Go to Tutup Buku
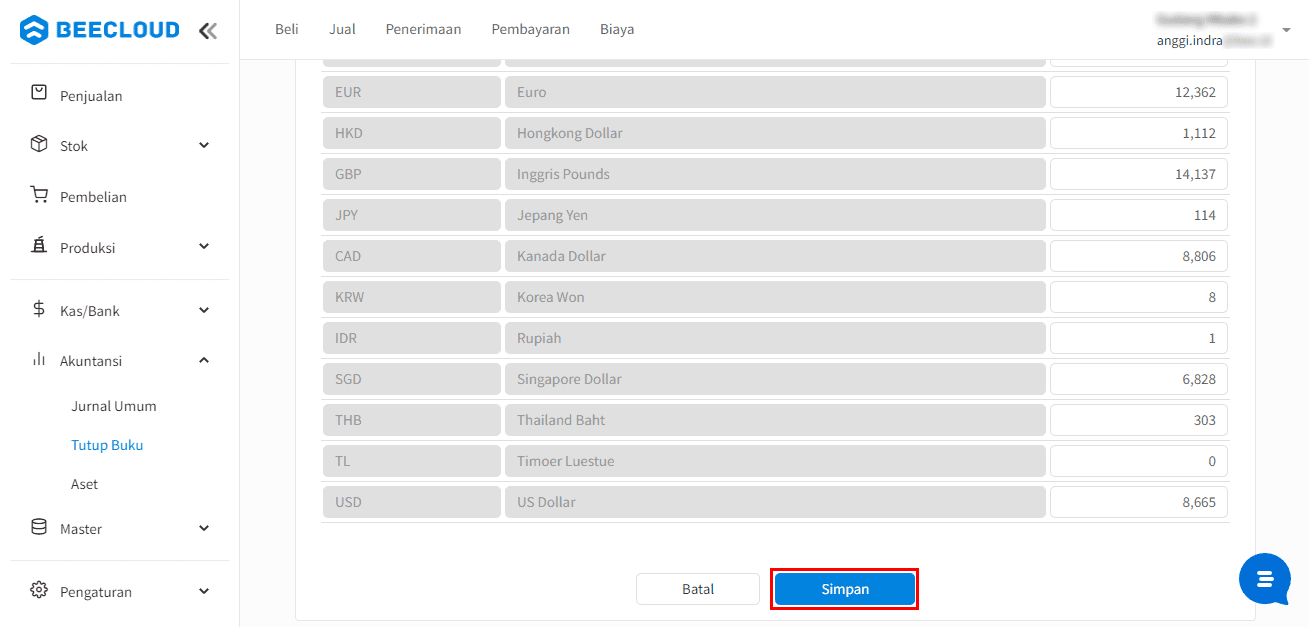This screenshot has width=1309, height=627. 107,445
